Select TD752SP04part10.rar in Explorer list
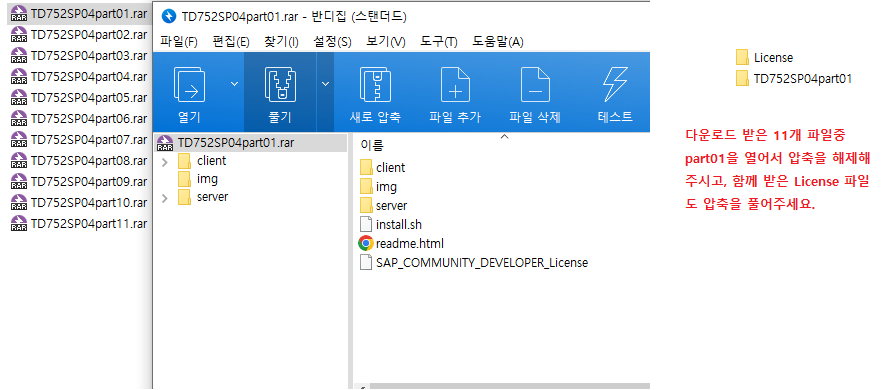The width and height of the screenshot is (887, 390). tap(79, 202)
